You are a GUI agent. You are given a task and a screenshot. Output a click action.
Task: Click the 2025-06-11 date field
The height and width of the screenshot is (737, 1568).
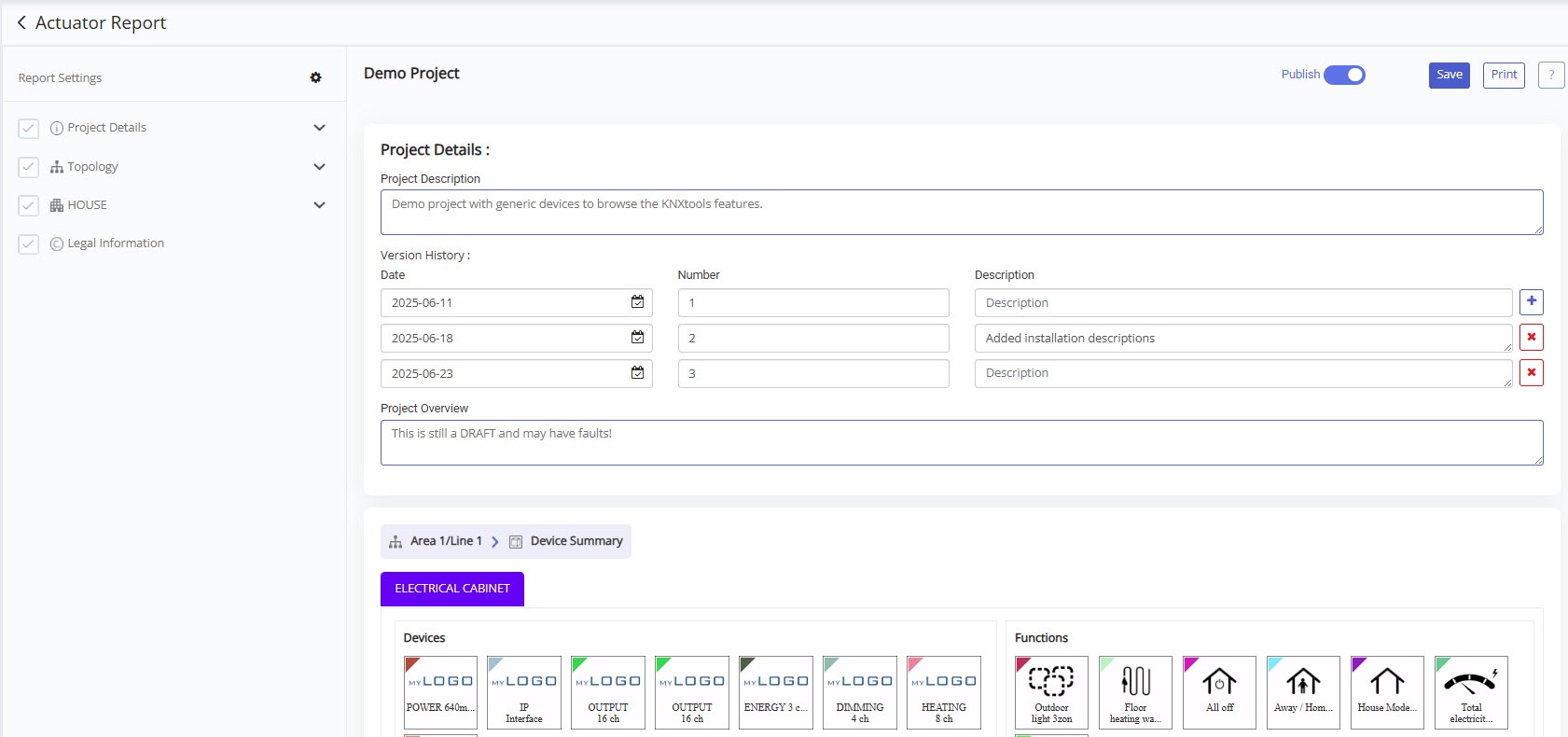click(x=516, y=302)
